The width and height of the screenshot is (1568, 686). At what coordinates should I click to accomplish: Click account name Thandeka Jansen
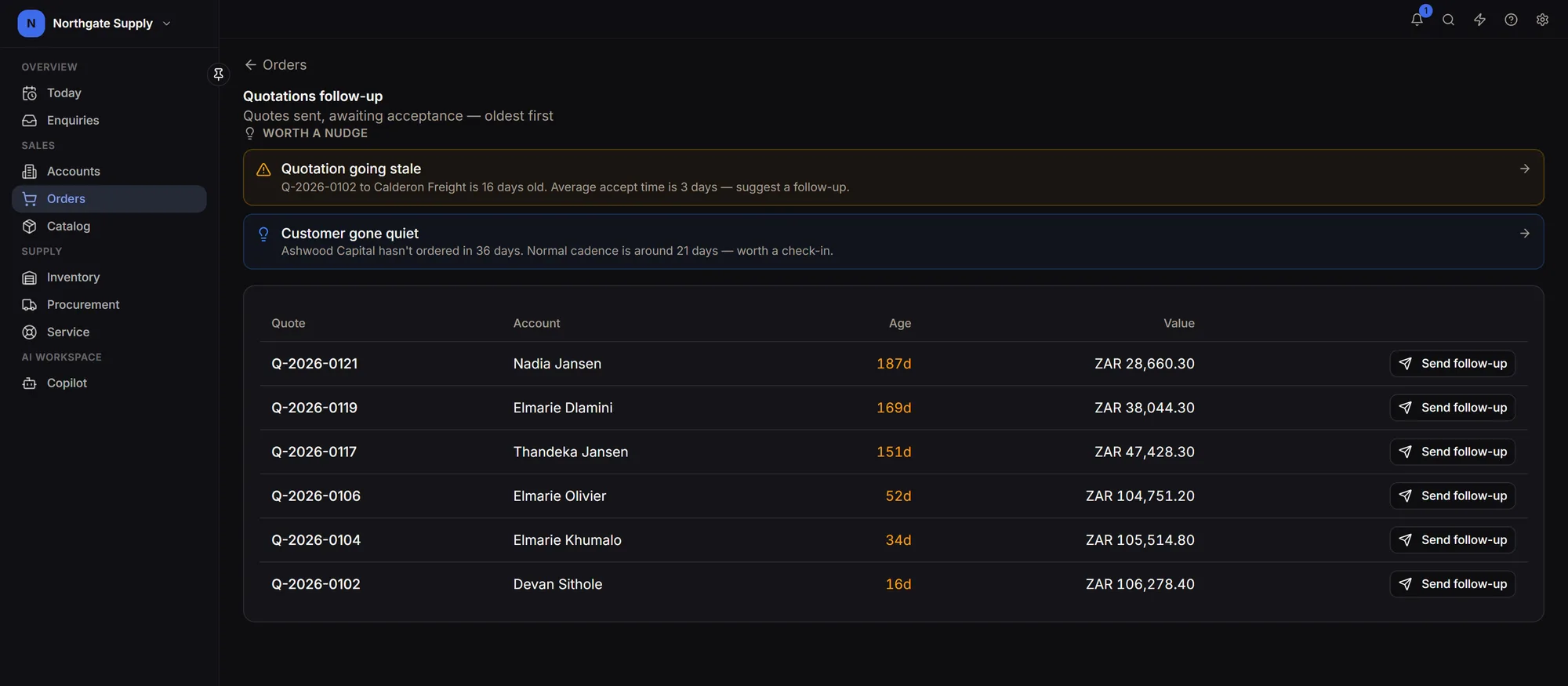pos(571,452)
